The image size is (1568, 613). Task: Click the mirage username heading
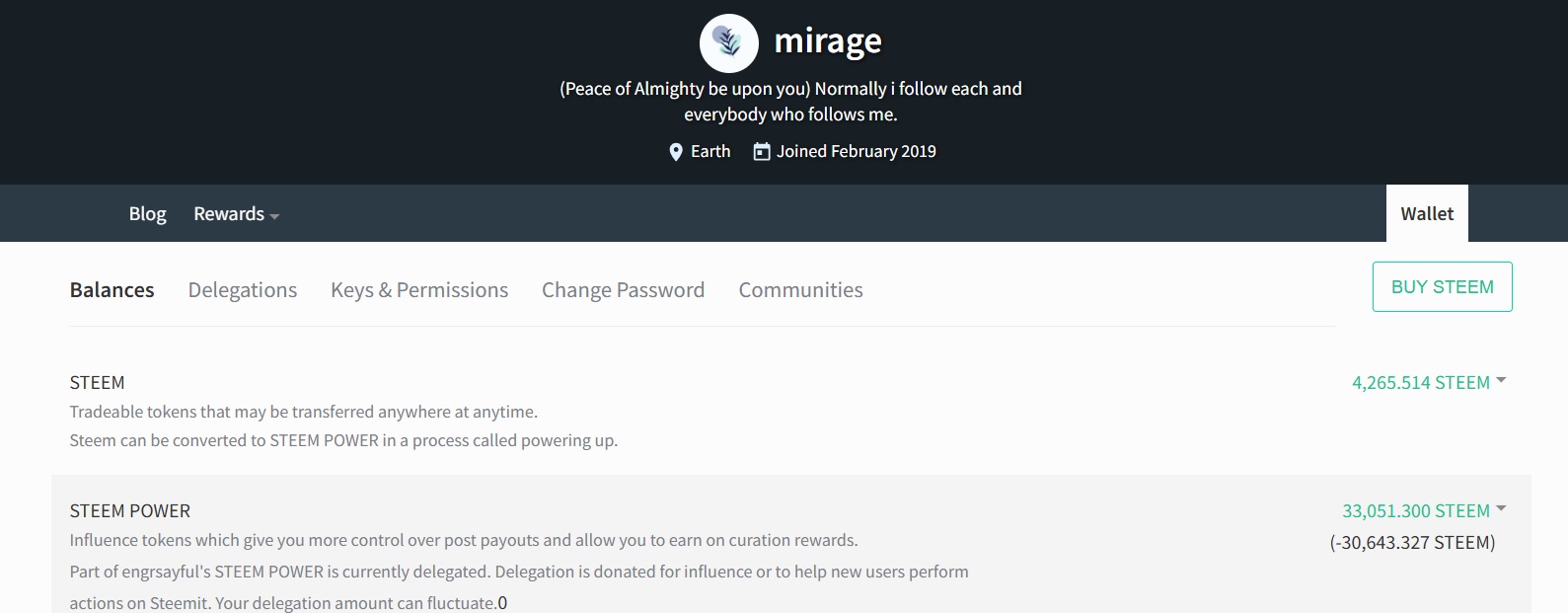[x=828, y=41]
